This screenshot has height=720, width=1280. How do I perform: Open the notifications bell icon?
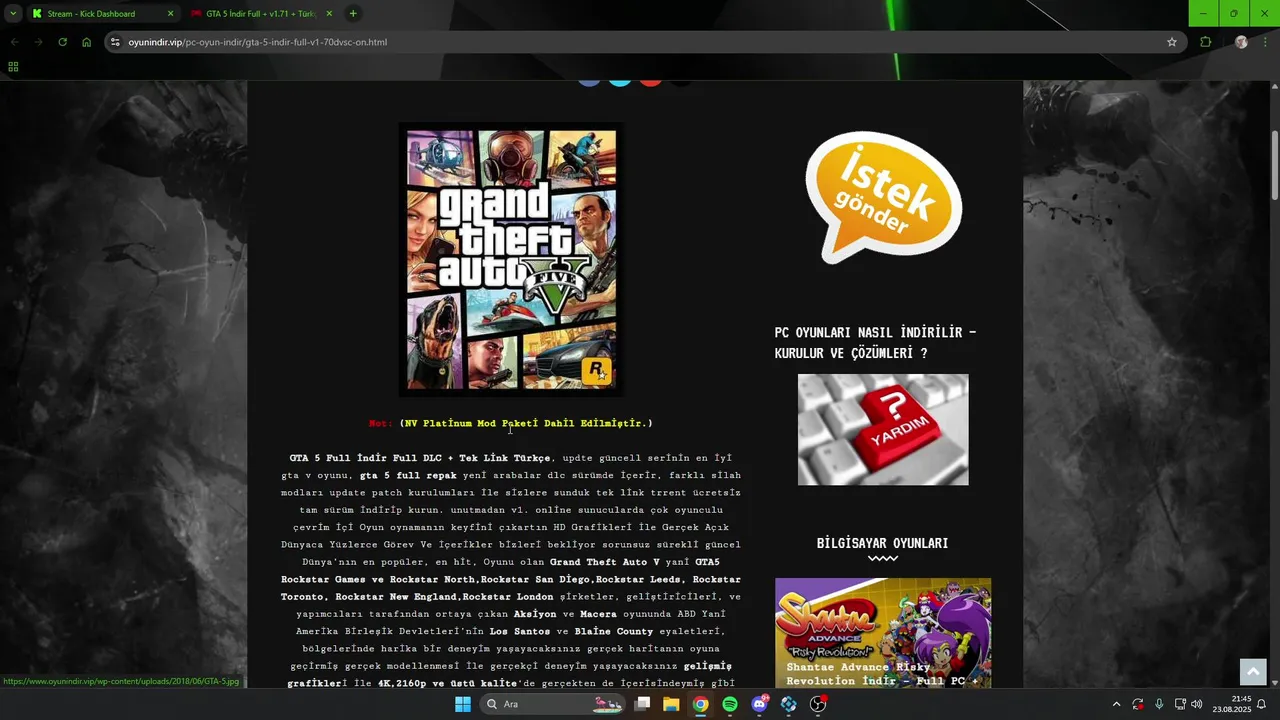(1262, 704)
